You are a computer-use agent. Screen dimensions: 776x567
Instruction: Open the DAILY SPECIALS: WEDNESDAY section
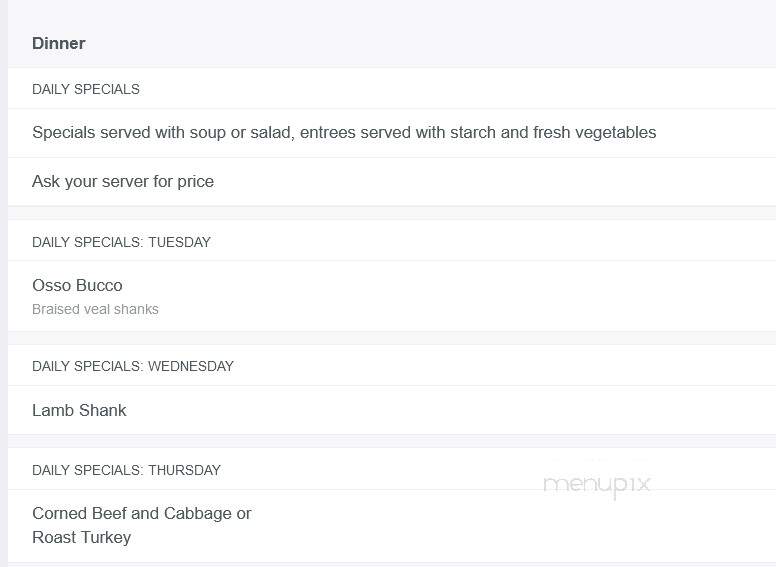click(133, 366)
